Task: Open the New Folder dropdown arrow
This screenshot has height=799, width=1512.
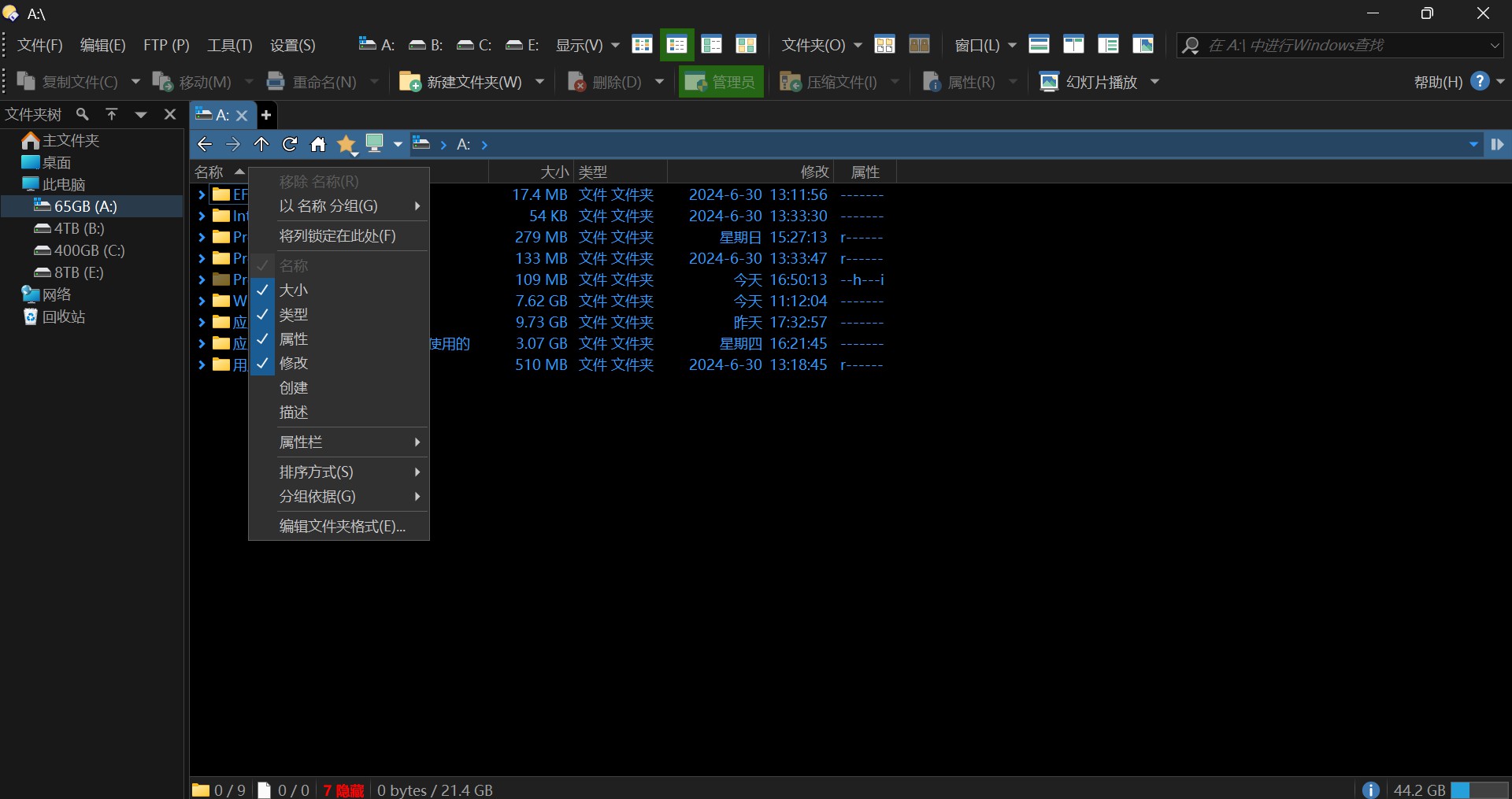Action: [x=540, y=82]
